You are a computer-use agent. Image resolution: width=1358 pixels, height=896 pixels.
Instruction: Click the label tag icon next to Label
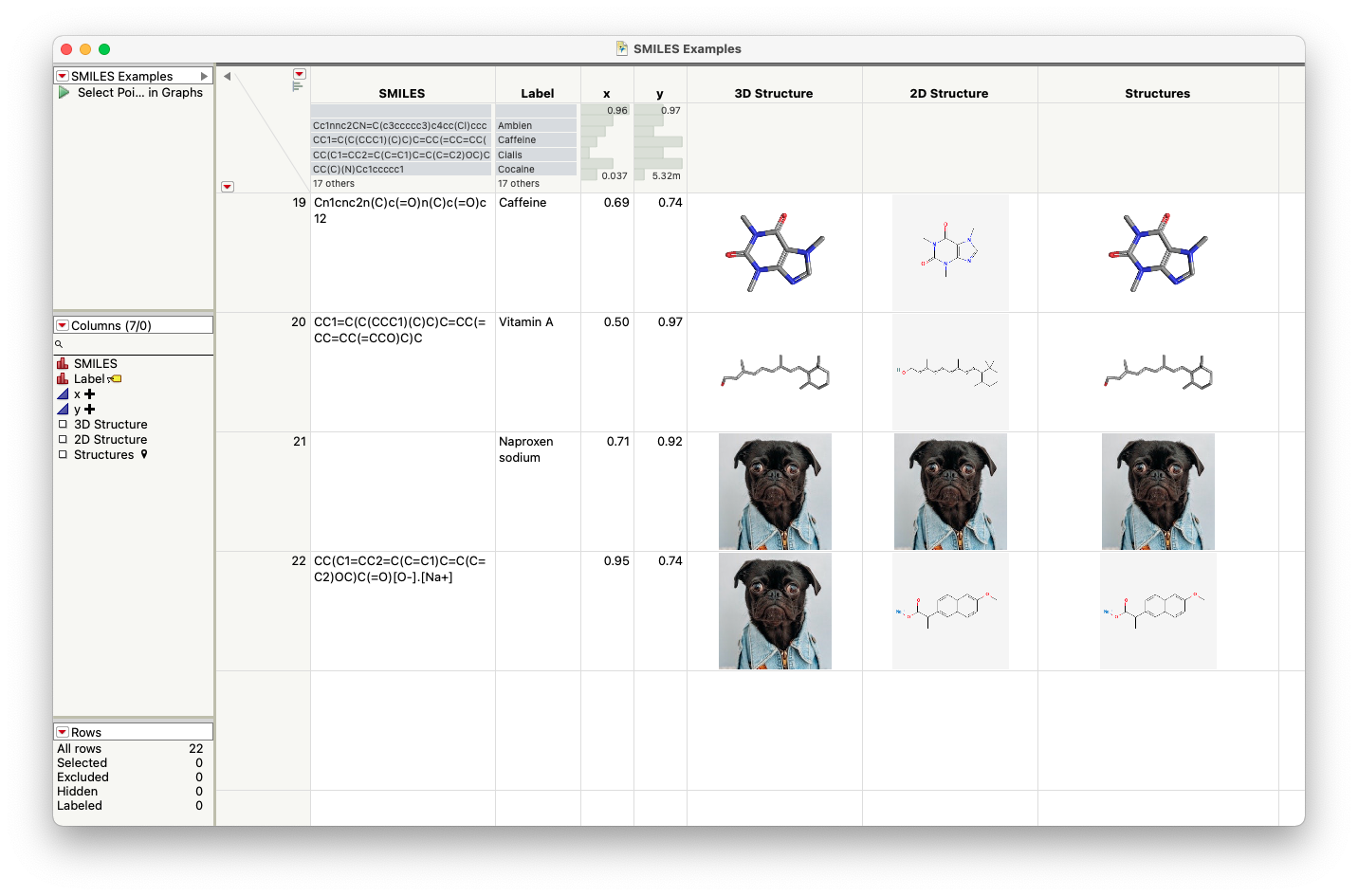point(115,378)
